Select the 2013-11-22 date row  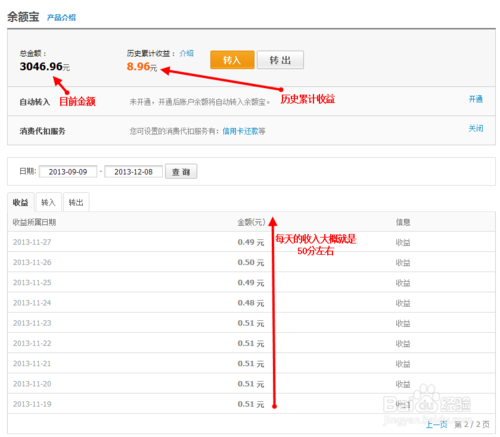click(x=251, y=343)
